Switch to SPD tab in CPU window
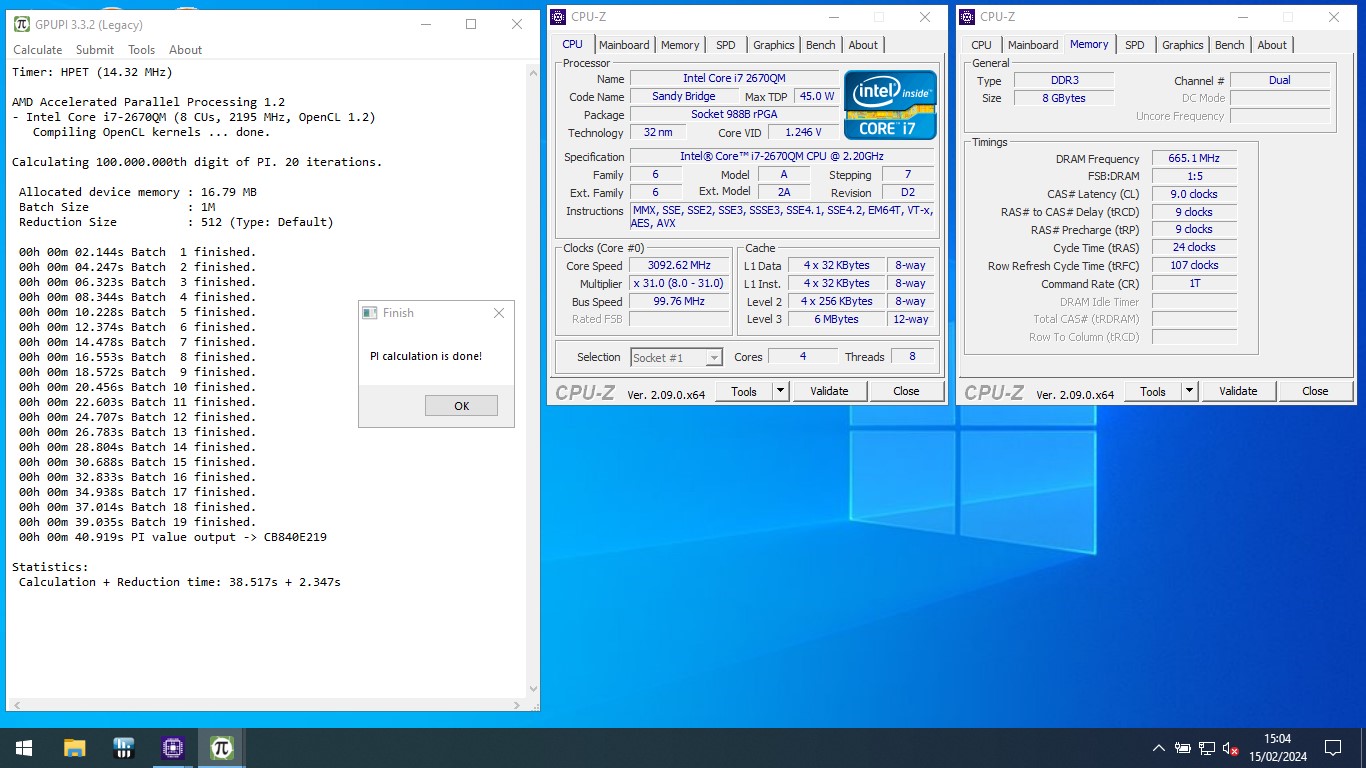This screenshot has height=768, width=1366. pos(726,45)
